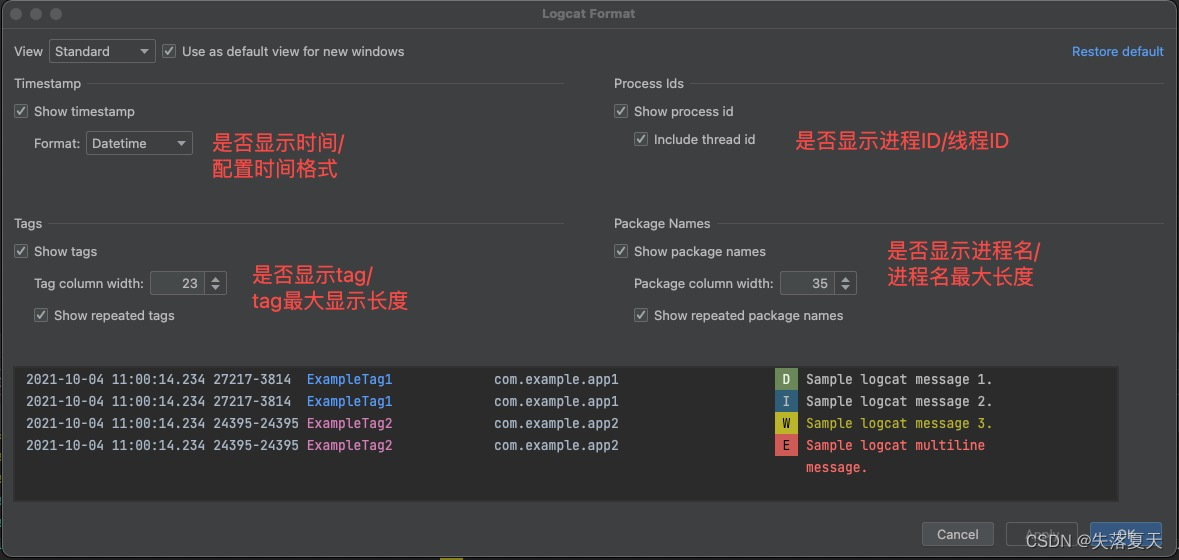1179x560 pixels.
Task: Expand the Format Datetime dropdown
Action: (x=139, y=143)
